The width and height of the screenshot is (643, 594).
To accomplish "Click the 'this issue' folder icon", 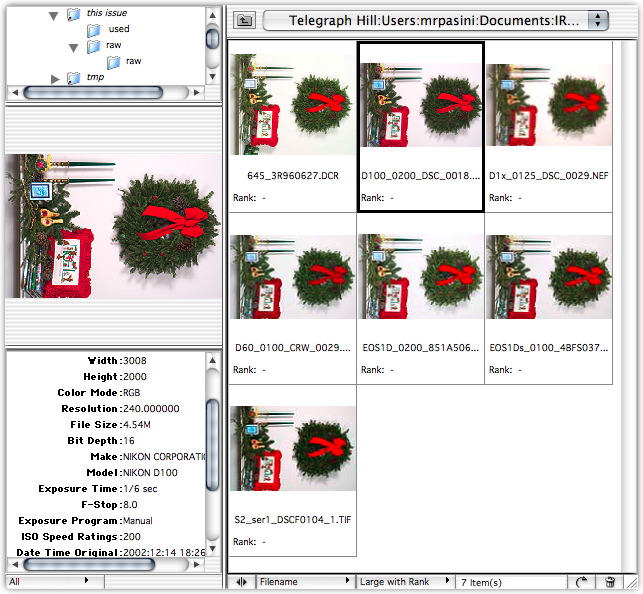I will [73, 14].
